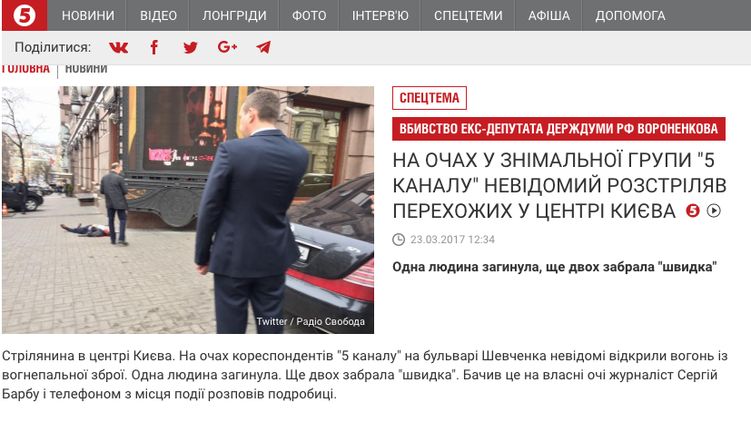Open the ФОТО section

click(309, 15)
